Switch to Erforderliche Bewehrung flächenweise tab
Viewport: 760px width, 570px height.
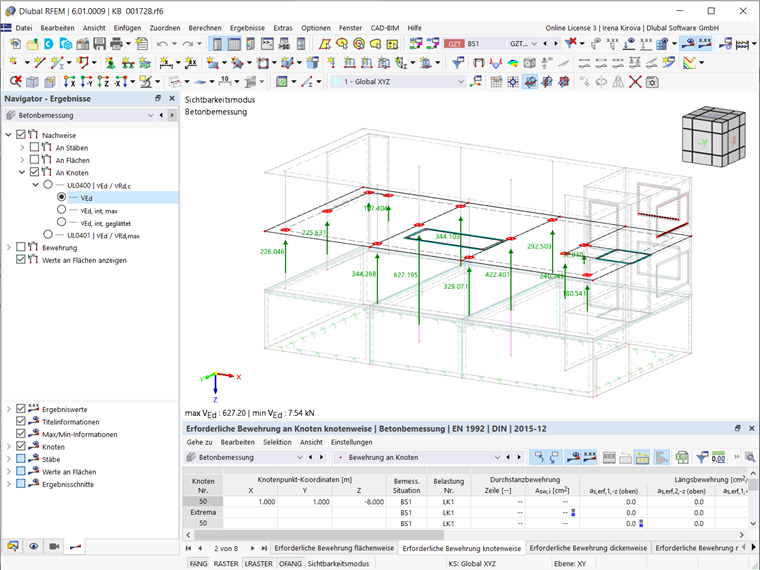[334, 548]
